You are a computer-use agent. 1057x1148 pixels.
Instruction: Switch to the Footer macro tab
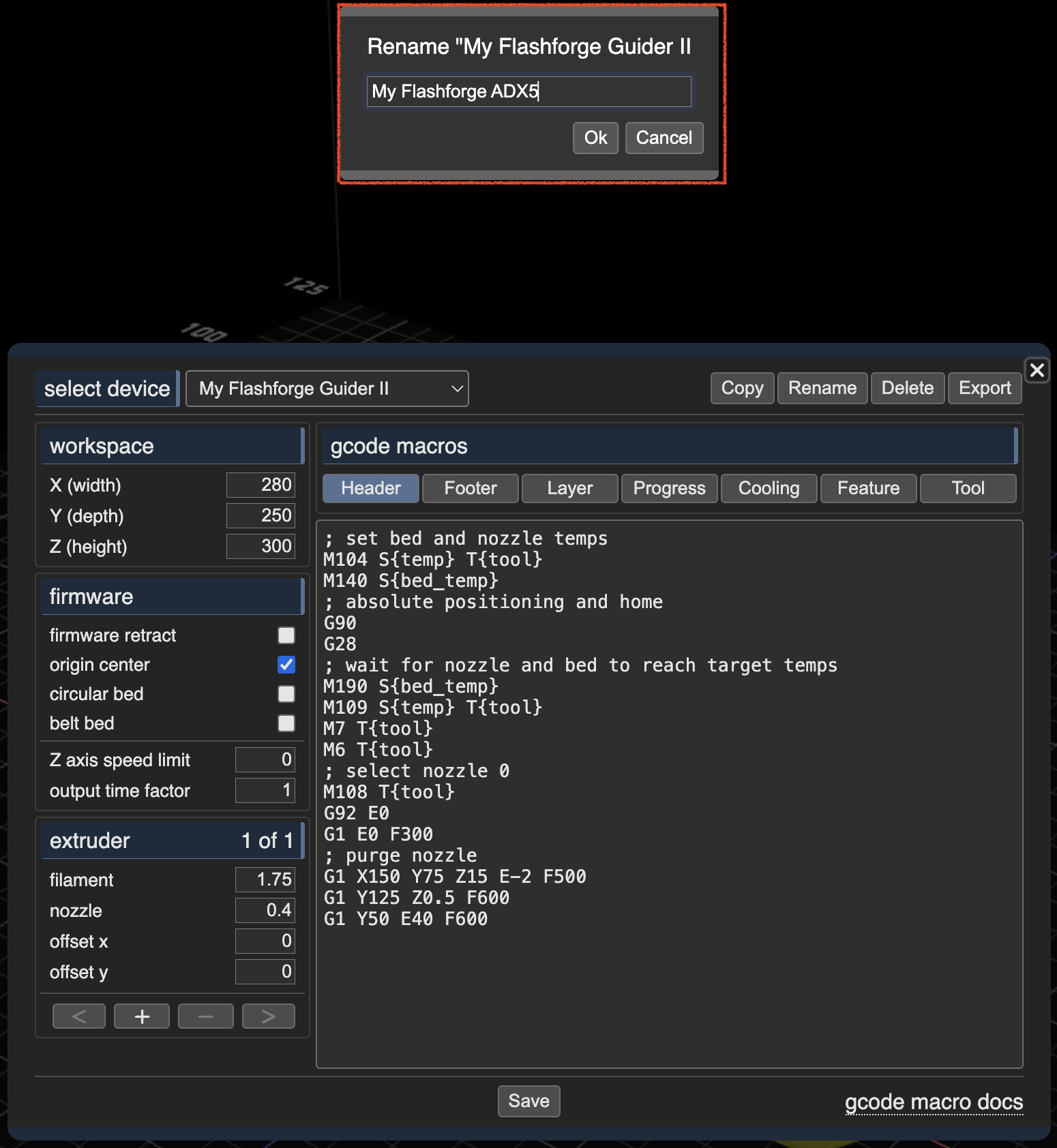[471, 488]
